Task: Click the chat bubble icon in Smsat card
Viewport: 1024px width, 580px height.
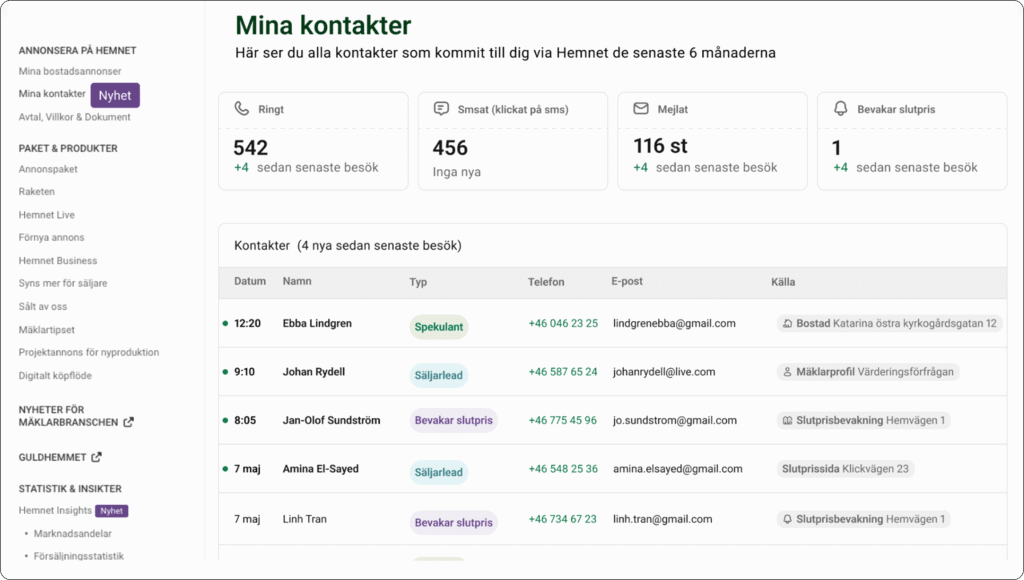Action: pos(441,108)
